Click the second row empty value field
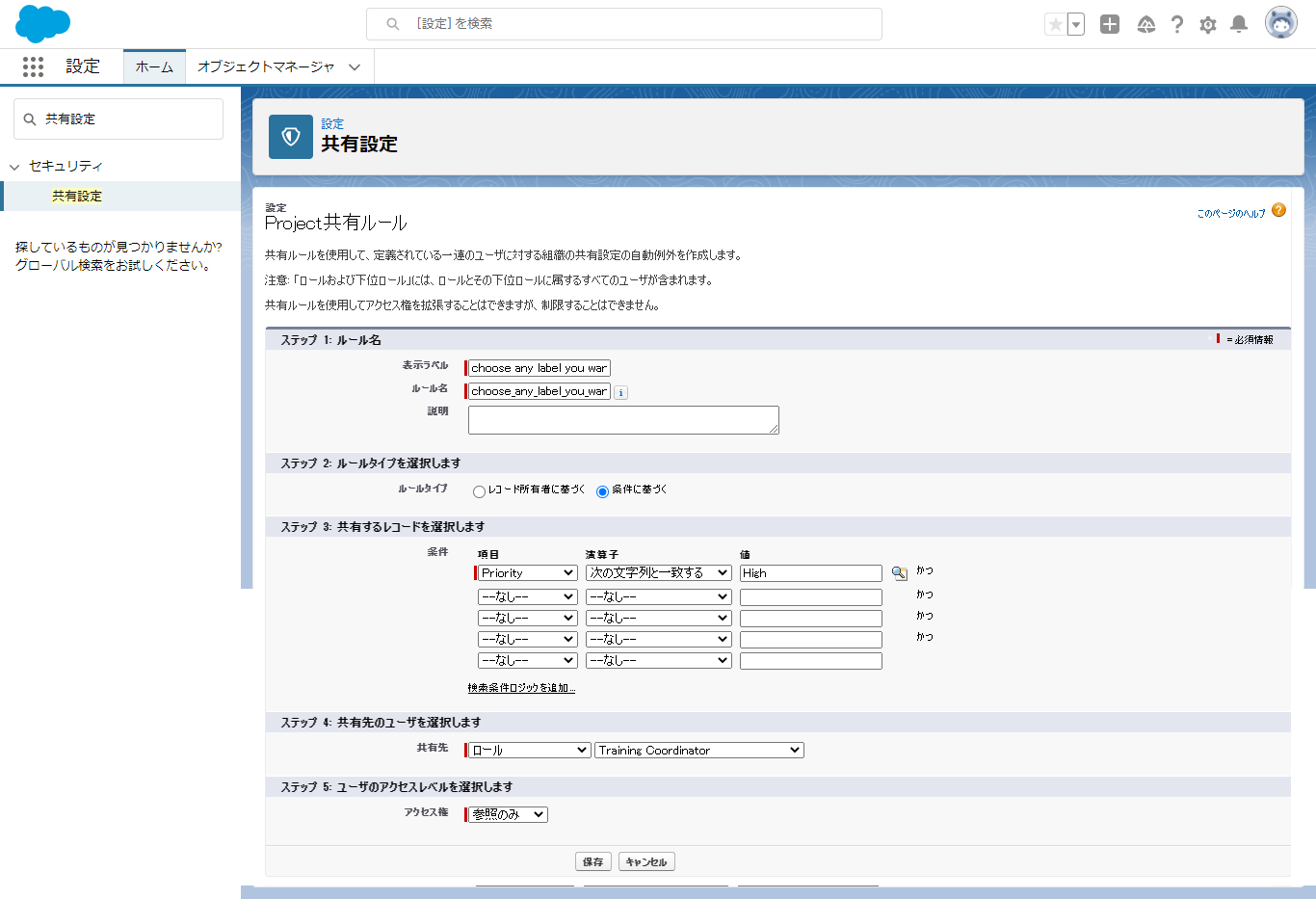This screenshot has height=899, width=1316. (x=811, y=597)
